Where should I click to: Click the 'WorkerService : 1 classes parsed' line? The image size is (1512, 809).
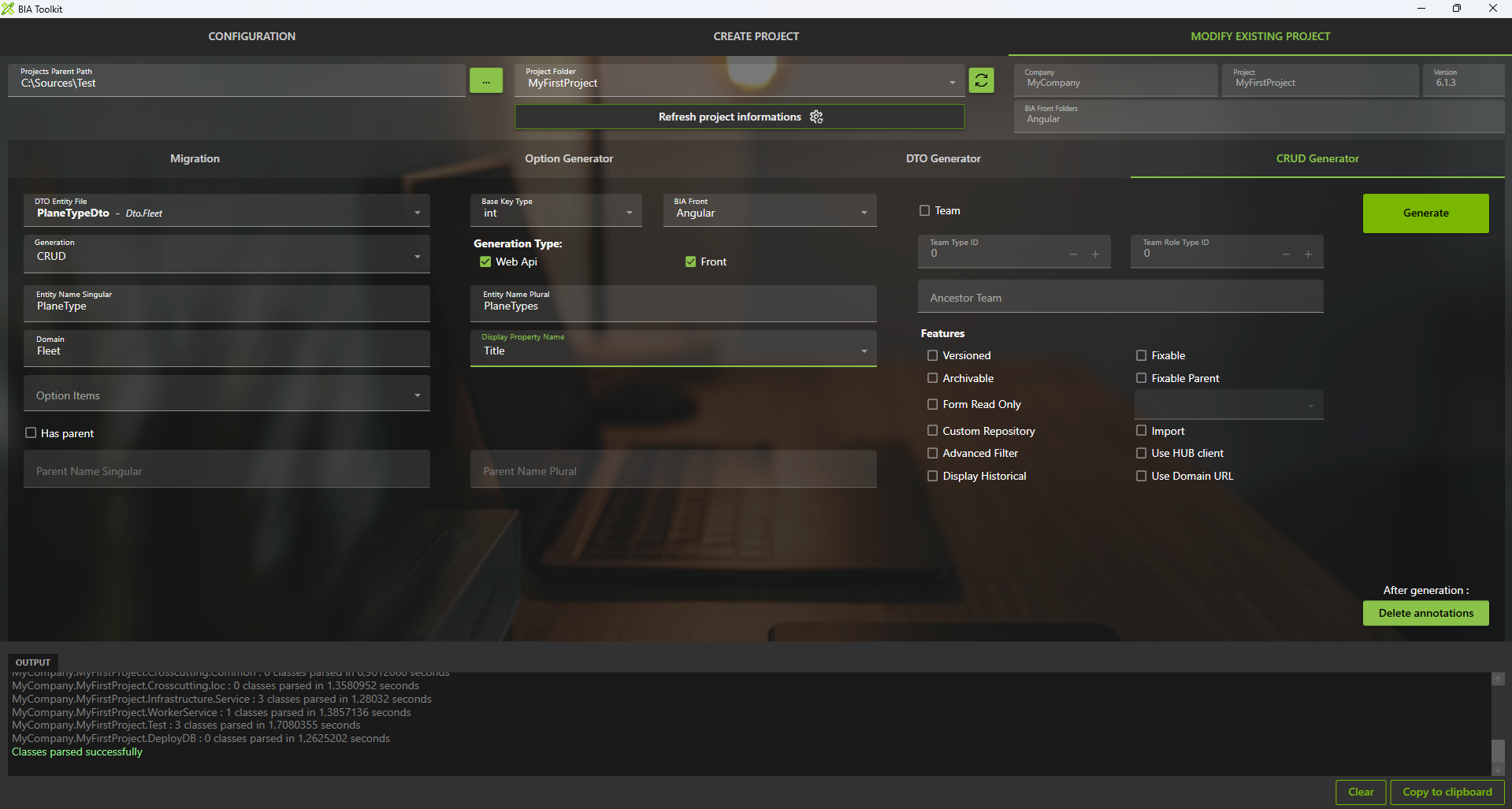point(211,712)
